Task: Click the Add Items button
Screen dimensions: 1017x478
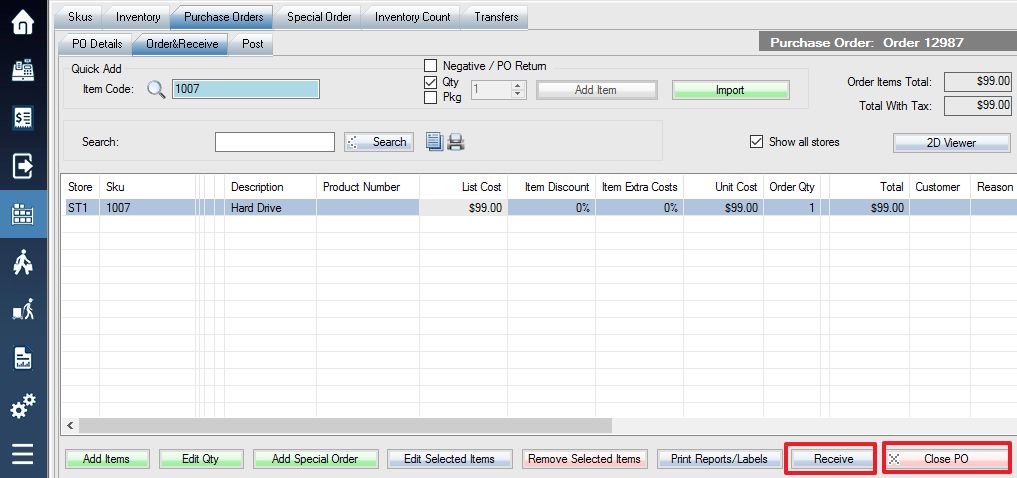Action: [107, 459]
